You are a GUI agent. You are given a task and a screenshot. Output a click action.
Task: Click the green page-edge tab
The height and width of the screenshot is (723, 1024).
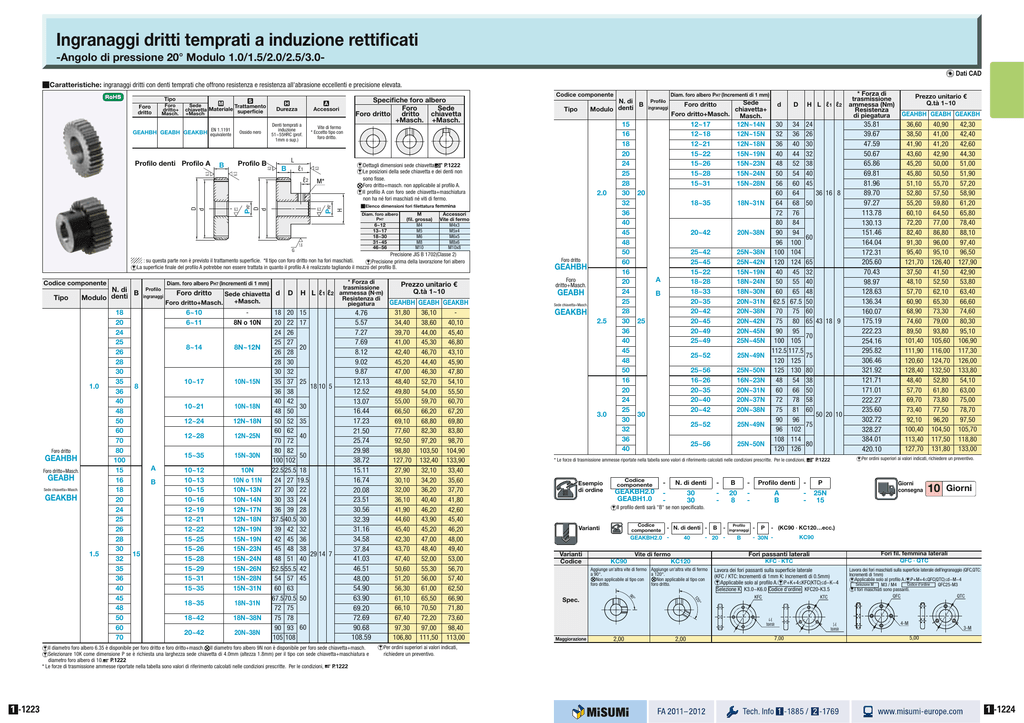pyautogui.click(x=1007, y=89)
